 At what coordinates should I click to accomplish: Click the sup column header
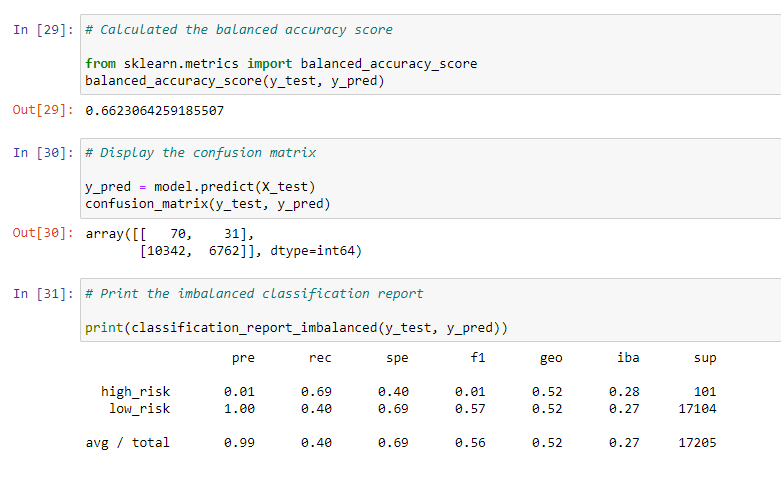pyautogui.click(x=705, y=359)
